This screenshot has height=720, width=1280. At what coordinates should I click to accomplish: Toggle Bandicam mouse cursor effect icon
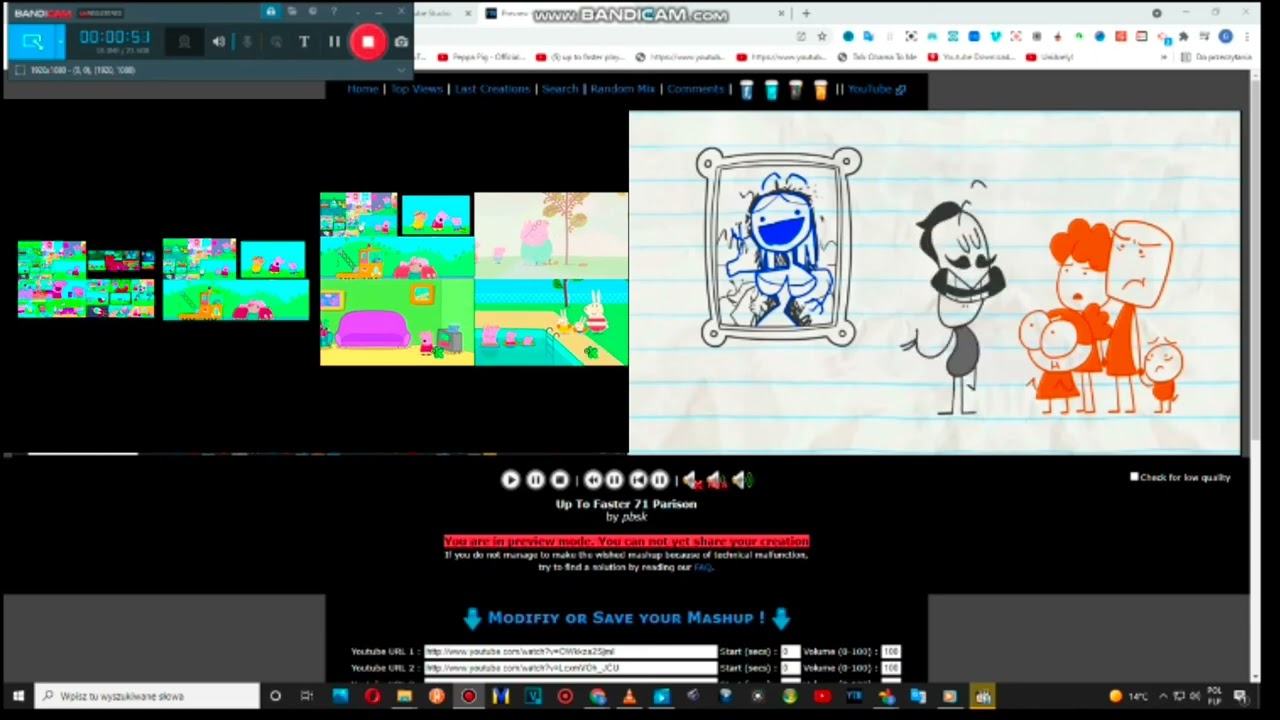(276, 42)
